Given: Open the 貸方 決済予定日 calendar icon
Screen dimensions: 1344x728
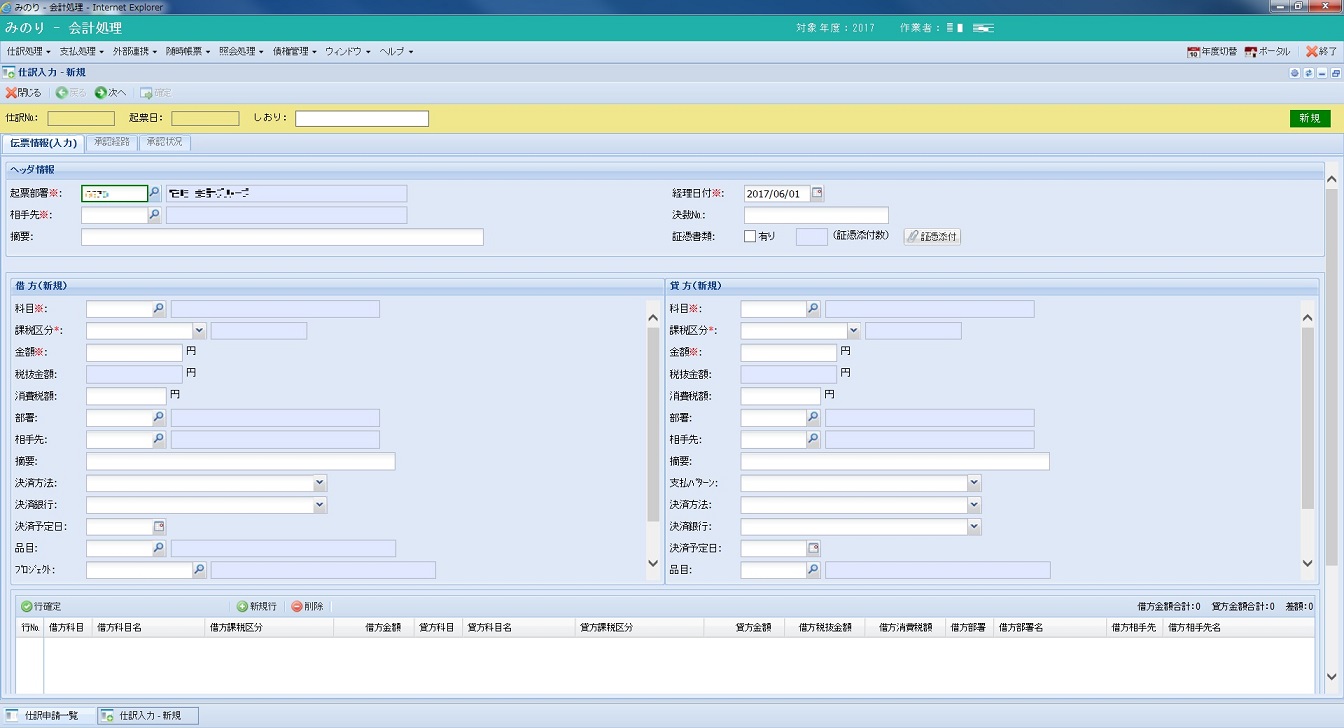Looking at the screenshot, I should [813, 548].
